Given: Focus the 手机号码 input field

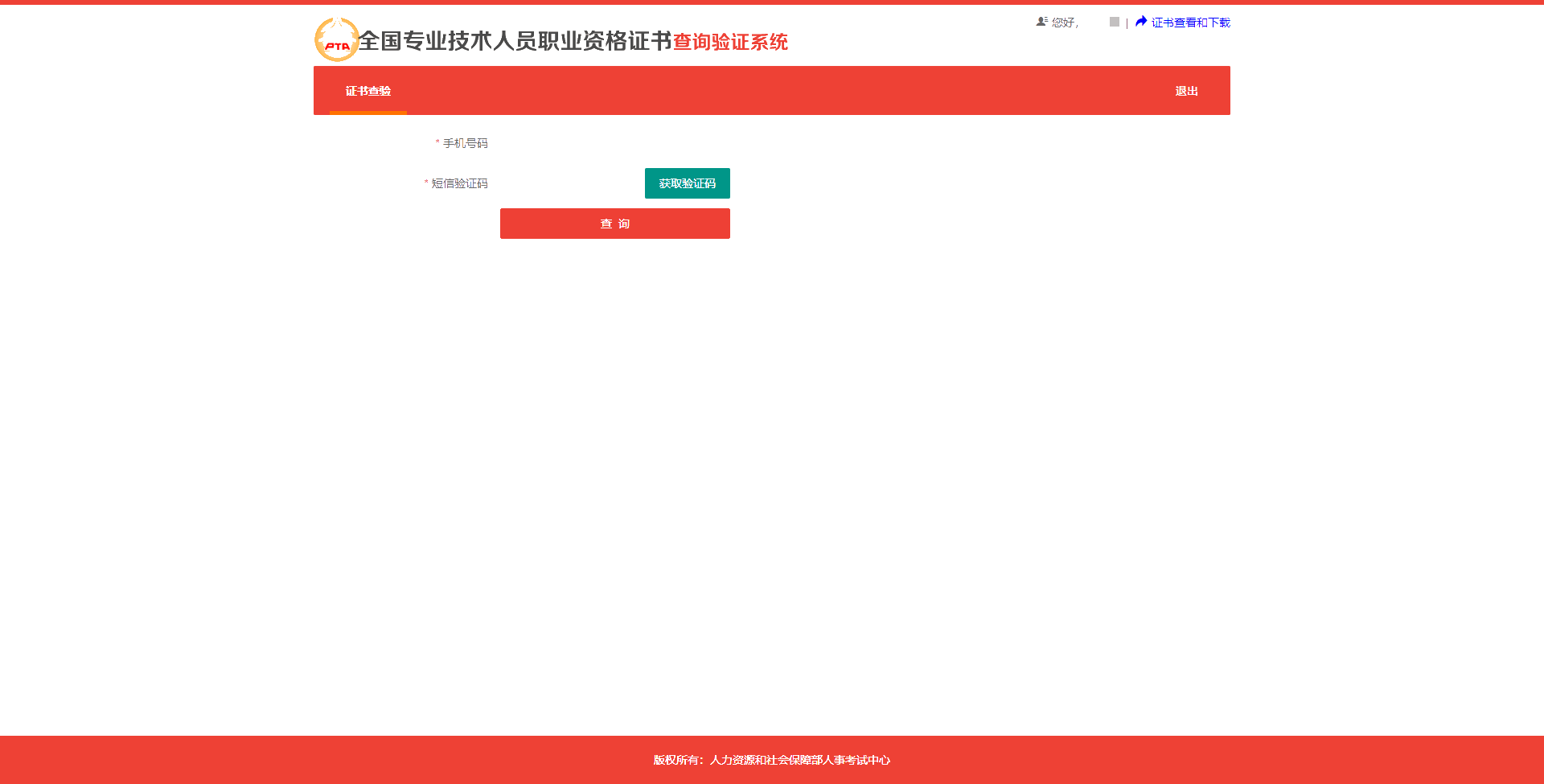Looking at the screenshot, I should (x=614, y=143).
